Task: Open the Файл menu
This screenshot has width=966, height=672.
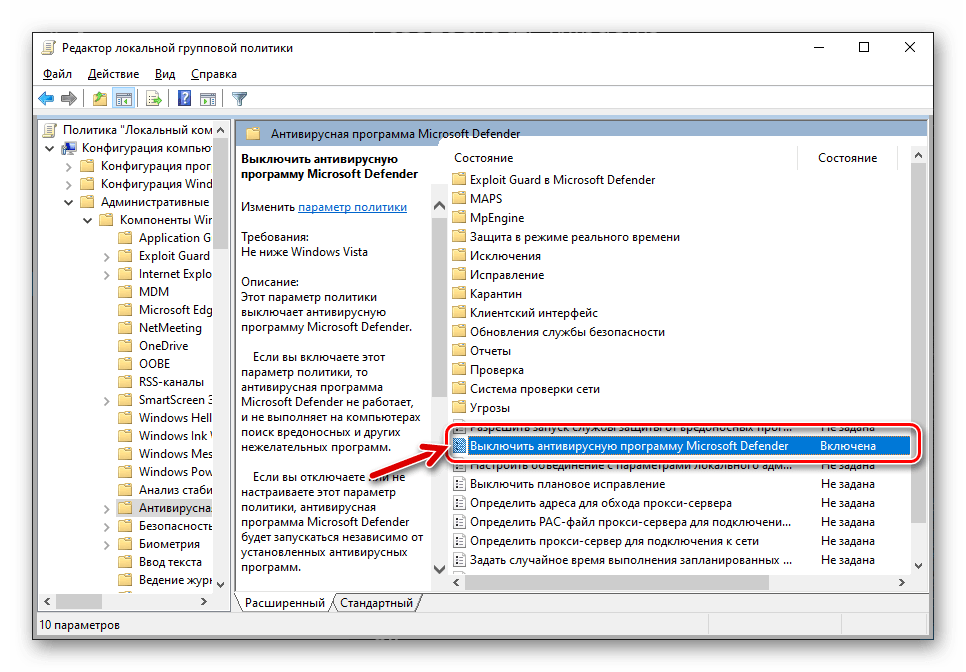Action: pos(57,74)
